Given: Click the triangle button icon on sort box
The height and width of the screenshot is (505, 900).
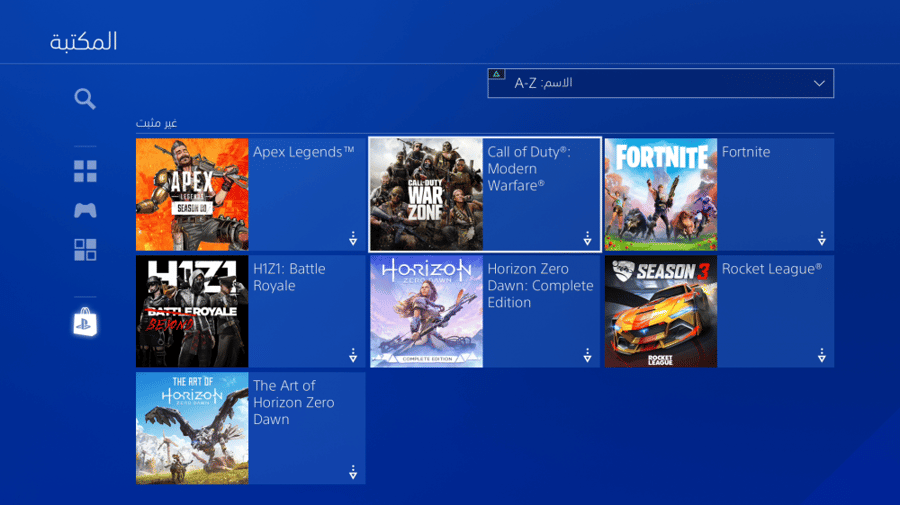Looking at the screenshot, I should [496, 74].
